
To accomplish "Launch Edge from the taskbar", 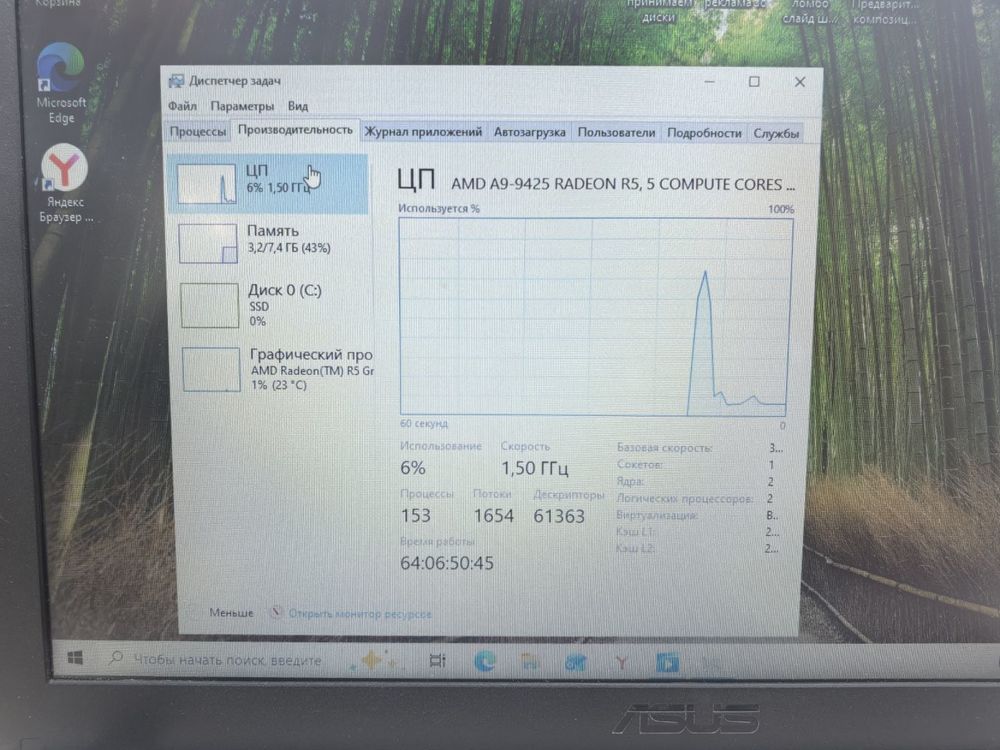I will click(x=485, y=661).
